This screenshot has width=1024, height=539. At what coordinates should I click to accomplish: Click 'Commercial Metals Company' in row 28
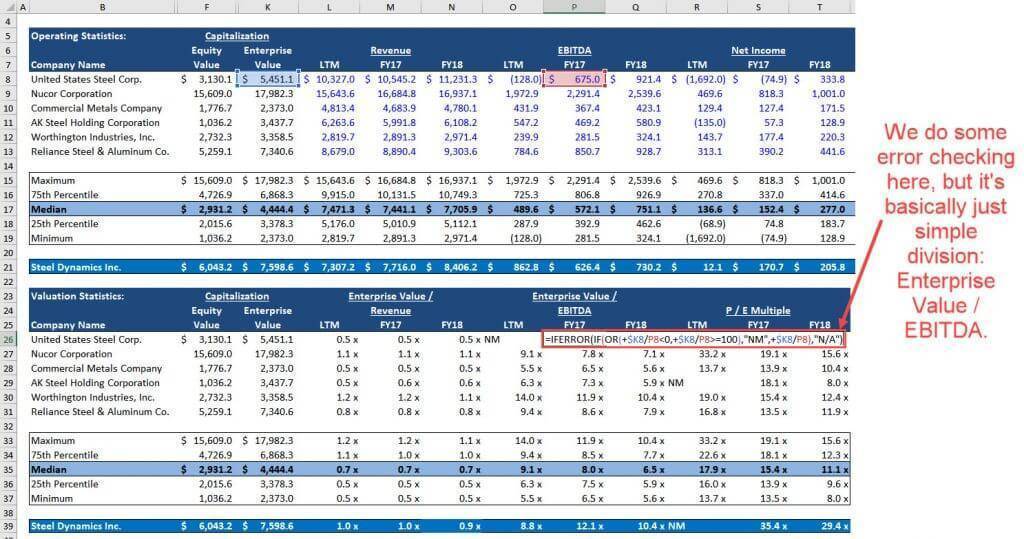(96, 368)
